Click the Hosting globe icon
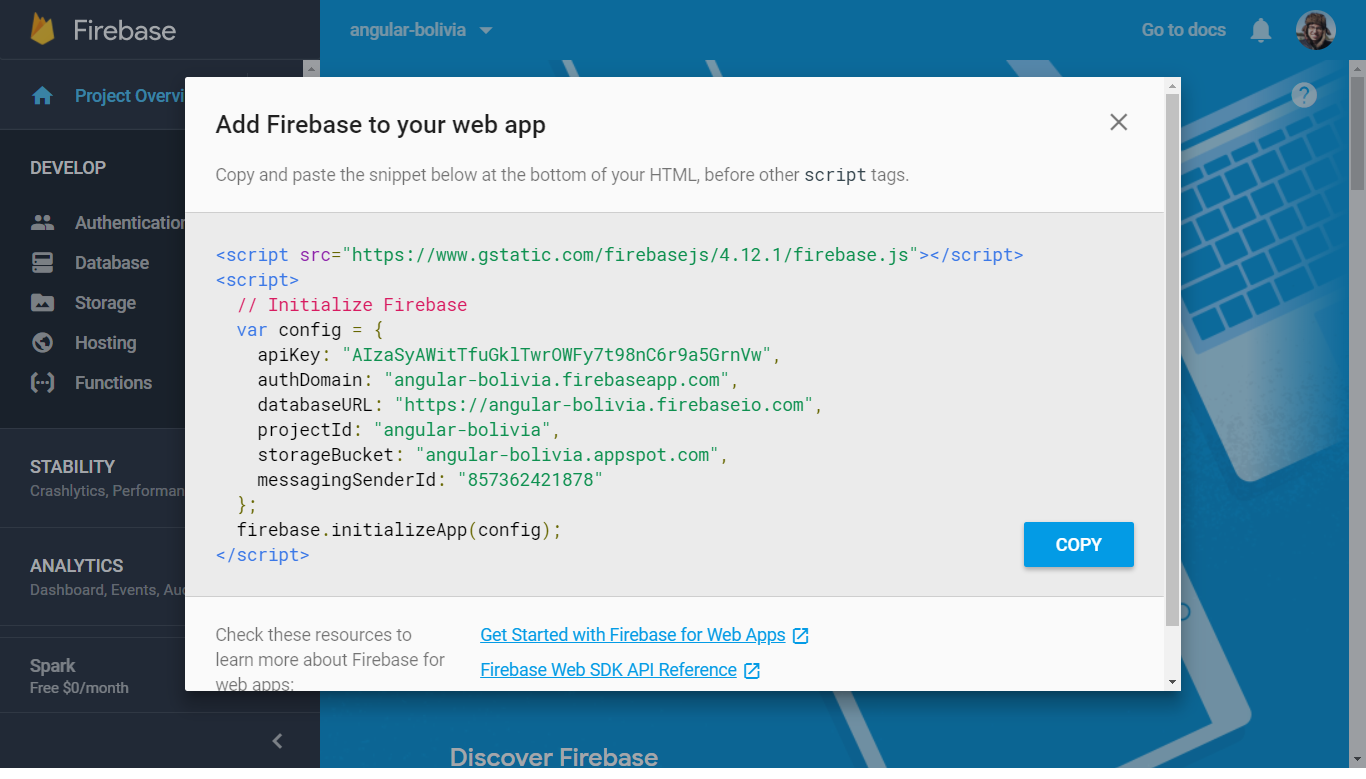This screenshot has width=1366, height=779. (42, 343)
